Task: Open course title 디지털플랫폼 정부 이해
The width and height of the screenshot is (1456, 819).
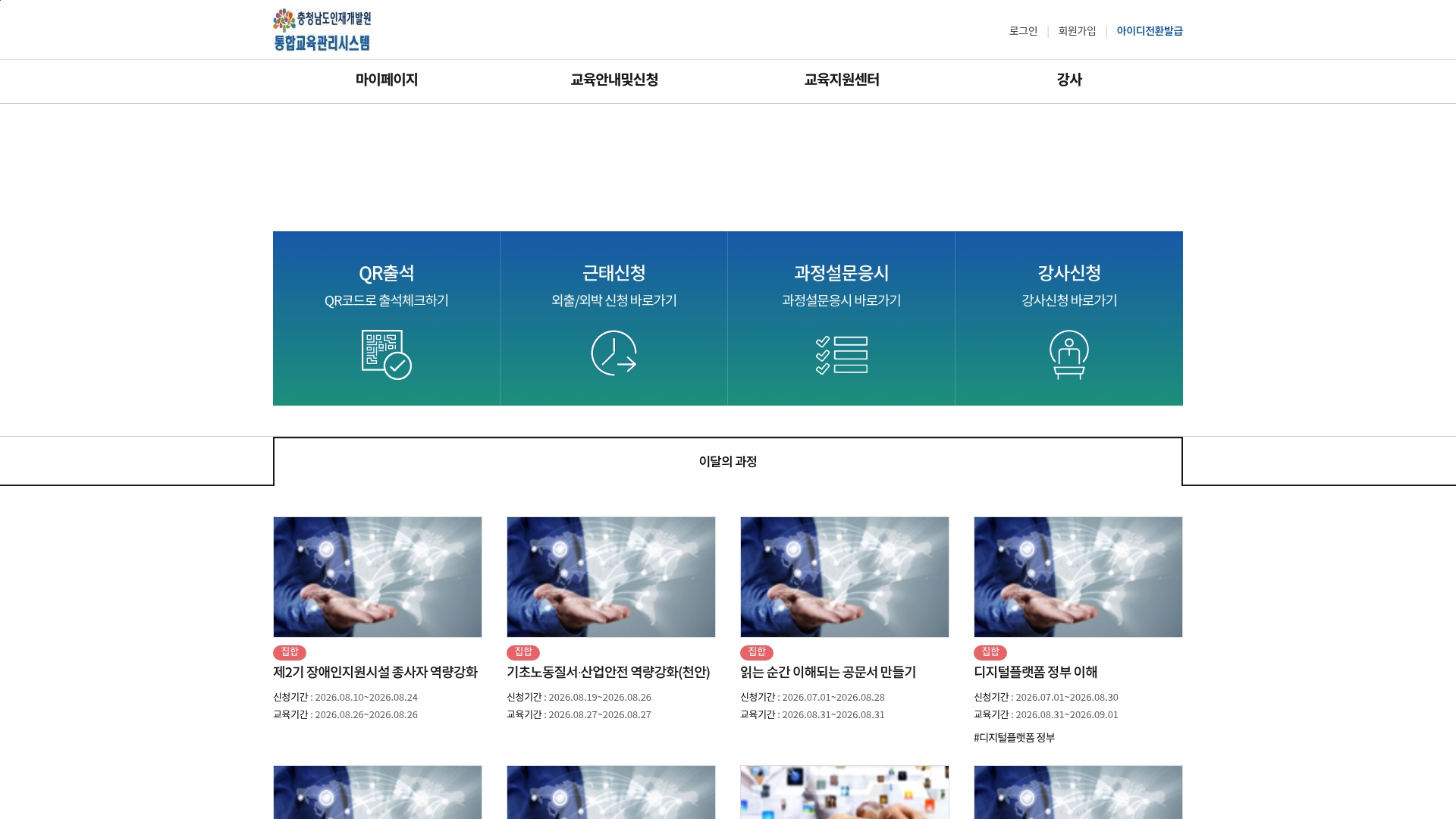Action: tap(1036, 672)
